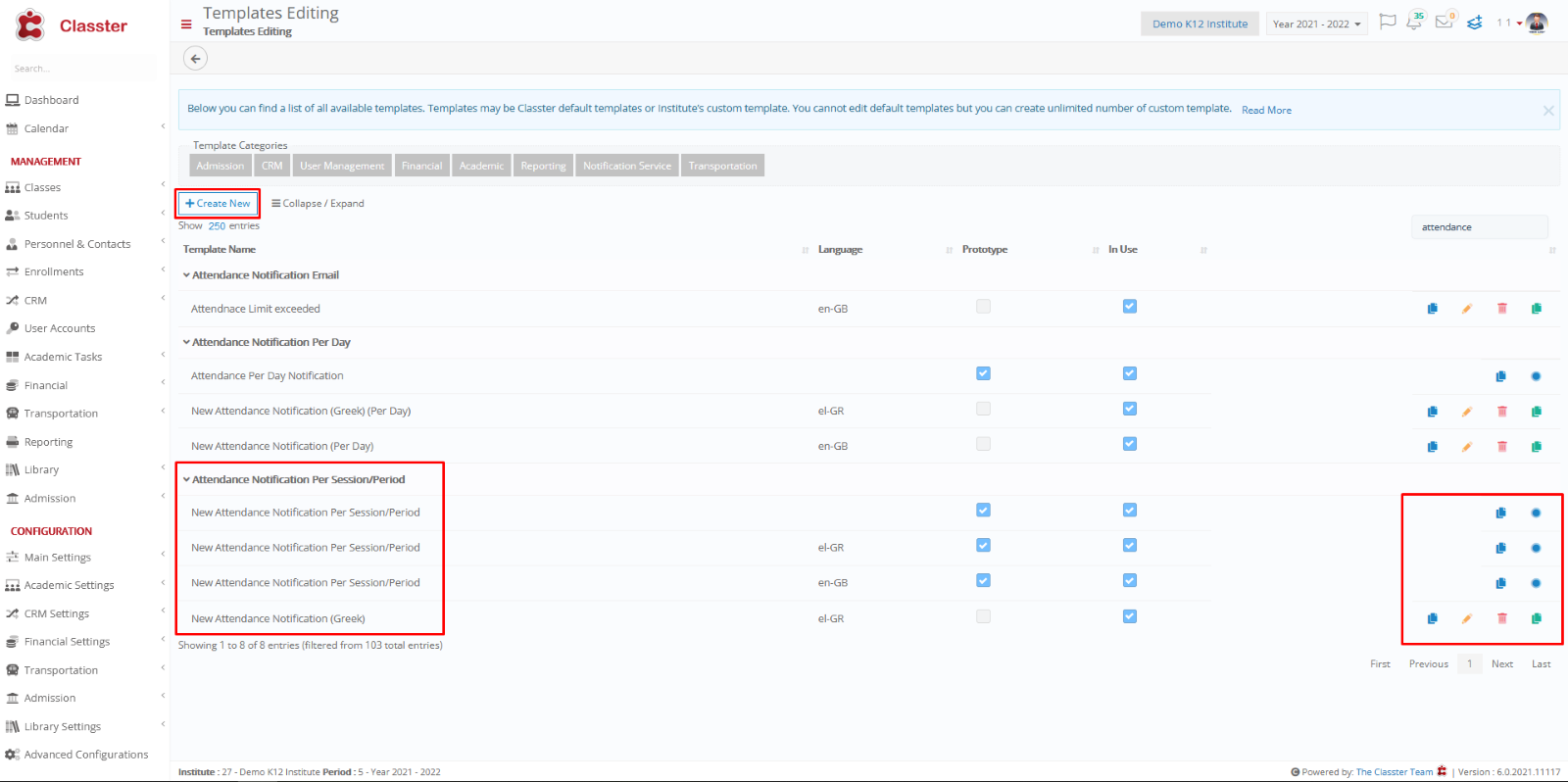Click the round back arrow button
This screenshot has width=1568, height=782.
[196, 59]
